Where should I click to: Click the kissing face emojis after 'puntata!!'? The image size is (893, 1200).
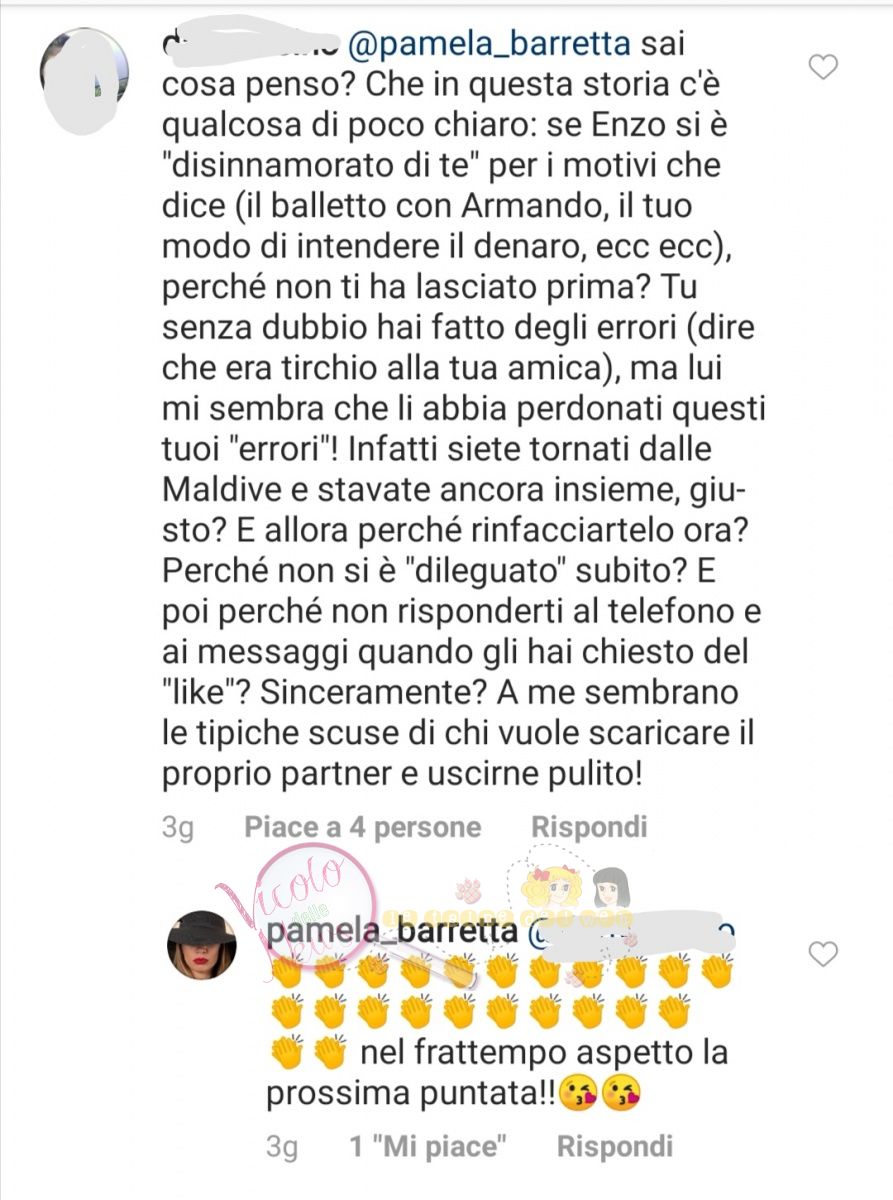(x=600, y=1093)
